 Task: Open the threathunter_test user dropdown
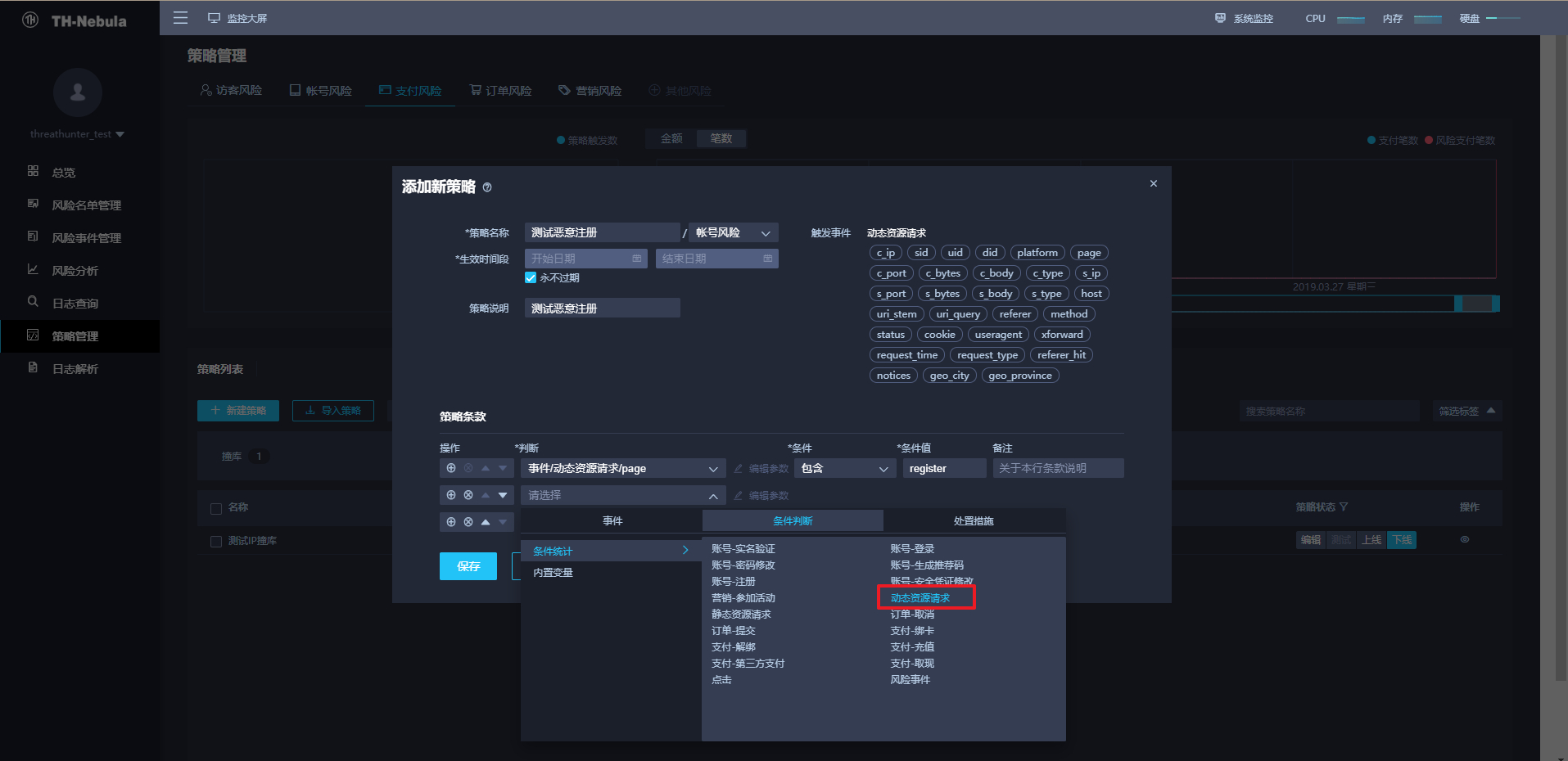[x=78, y=134]
